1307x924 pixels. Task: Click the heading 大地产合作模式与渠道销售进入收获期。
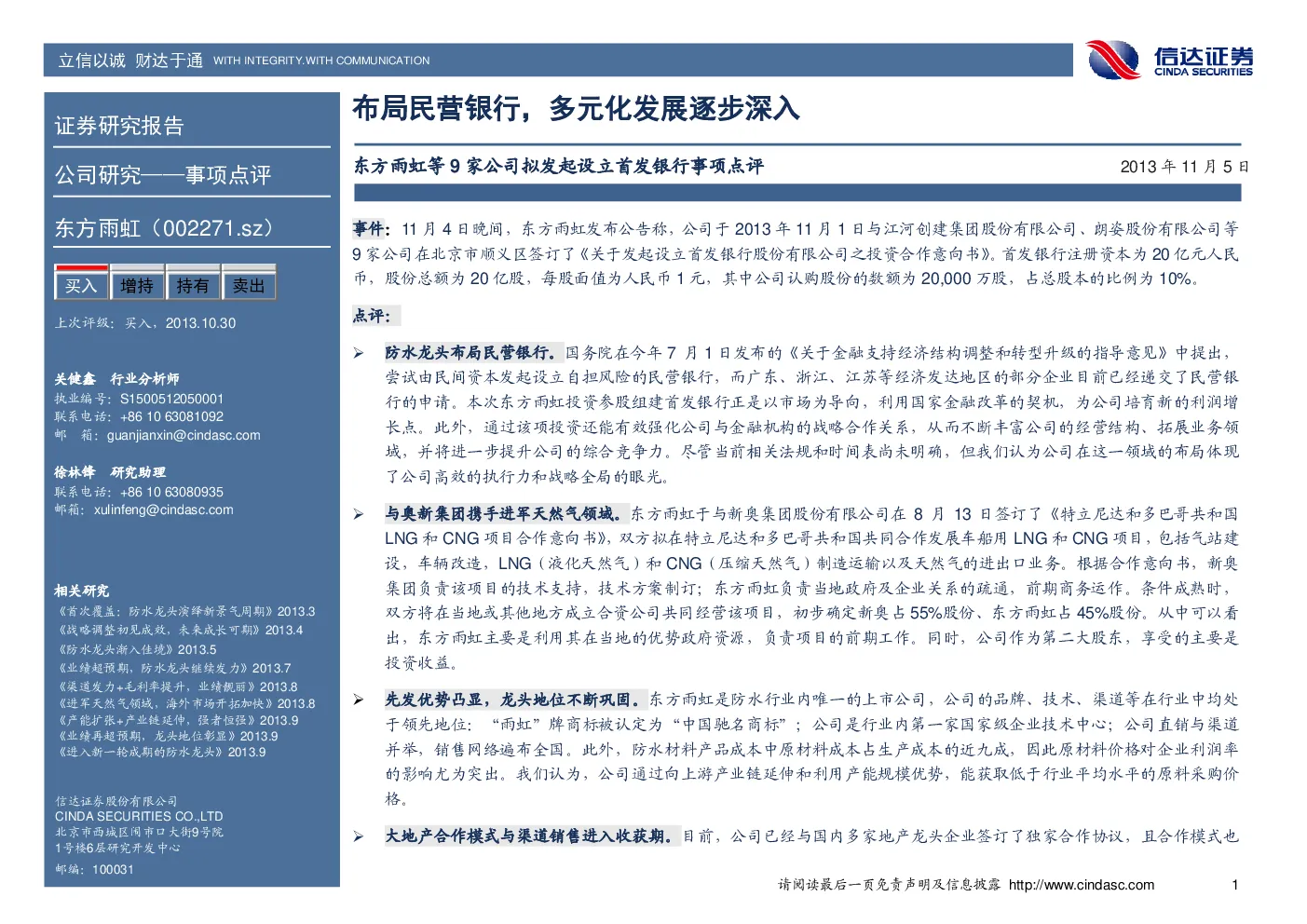point(532,836)
